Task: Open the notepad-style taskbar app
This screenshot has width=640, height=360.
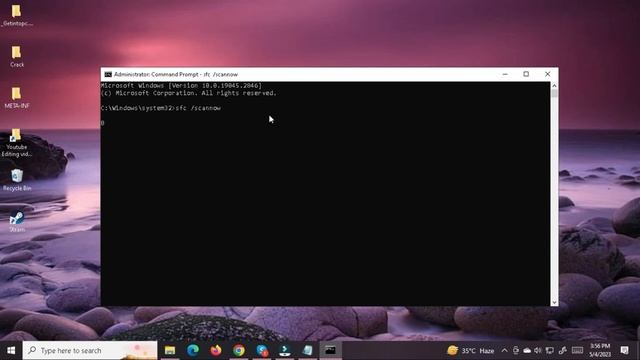Action: pyautogui.click(x=308, y=350)
